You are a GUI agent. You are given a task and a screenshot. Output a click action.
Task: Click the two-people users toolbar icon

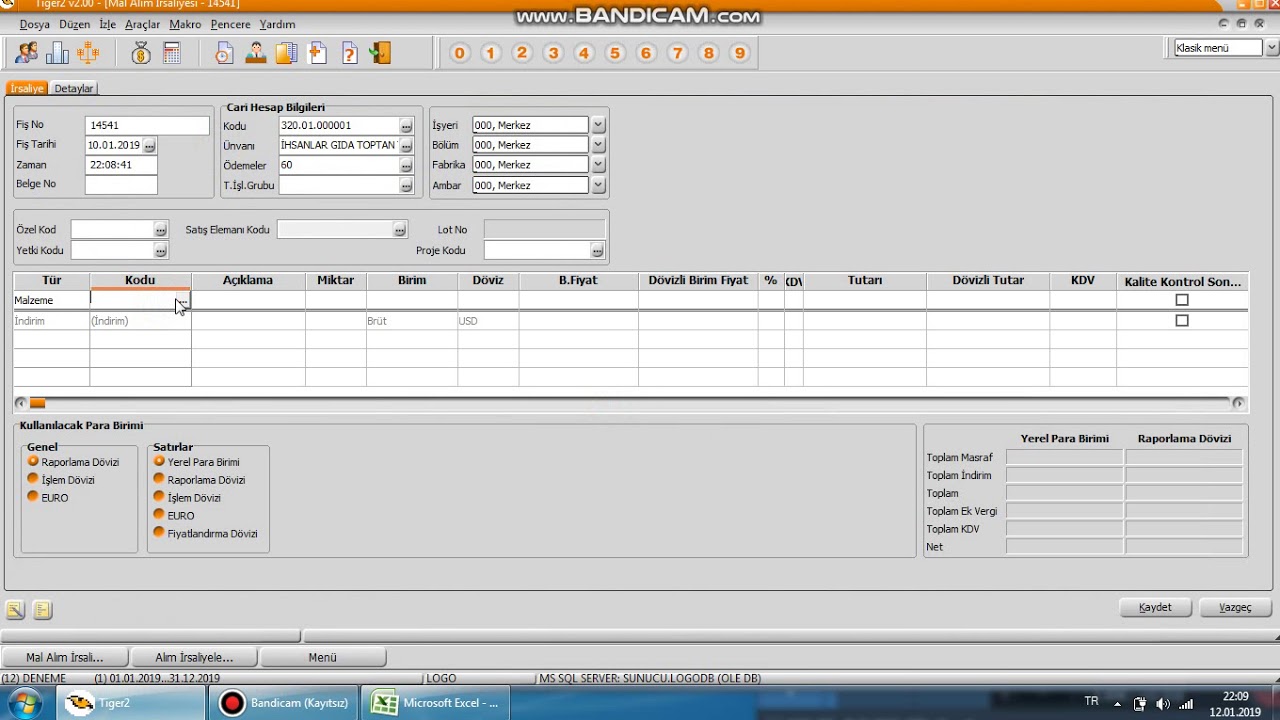coord(27,53)
